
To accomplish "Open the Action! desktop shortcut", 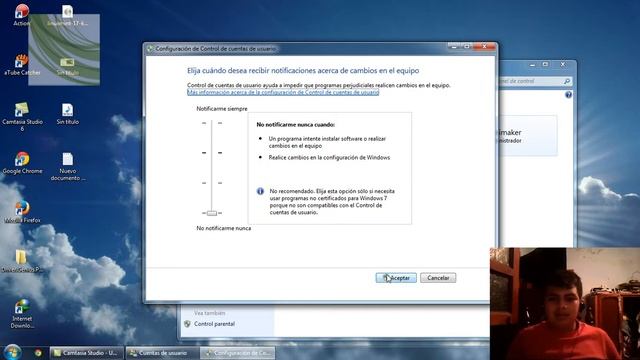I will click(21, 15).
